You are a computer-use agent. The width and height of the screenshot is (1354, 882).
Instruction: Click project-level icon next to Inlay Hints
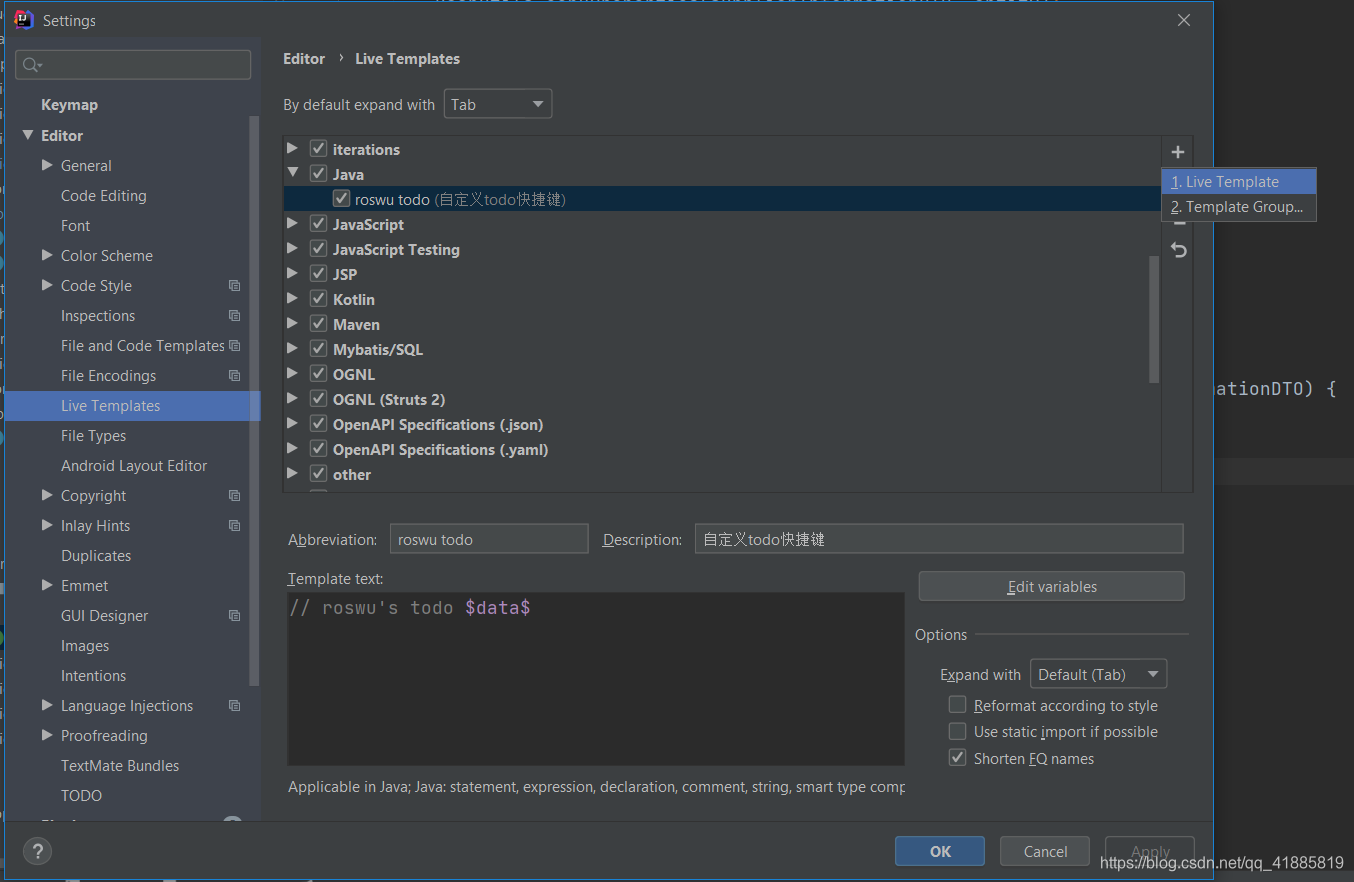[234, 526]
